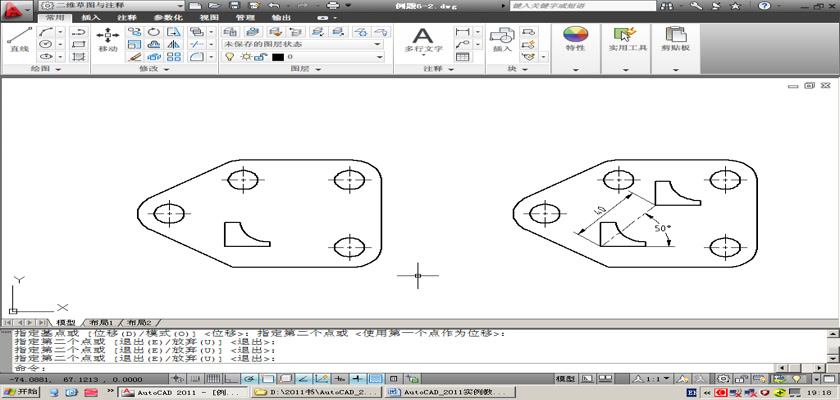Toggle layer lock padlock icon
Viewport: 840px width, 400px height.
point(260,57)
